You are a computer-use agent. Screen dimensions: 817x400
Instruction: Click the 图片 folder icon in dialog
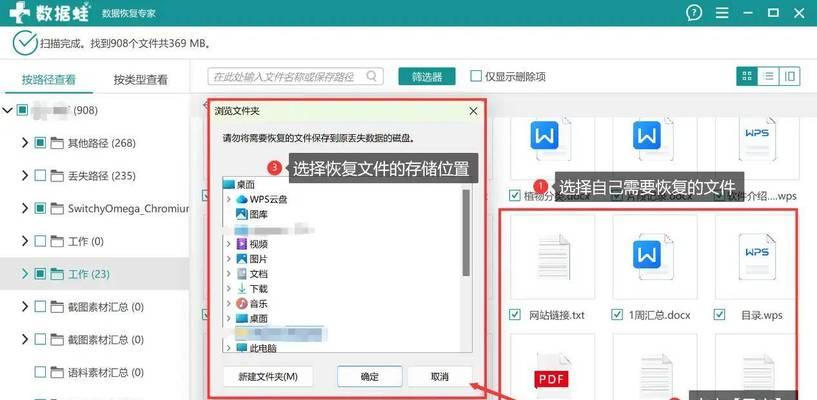point(242,258)
